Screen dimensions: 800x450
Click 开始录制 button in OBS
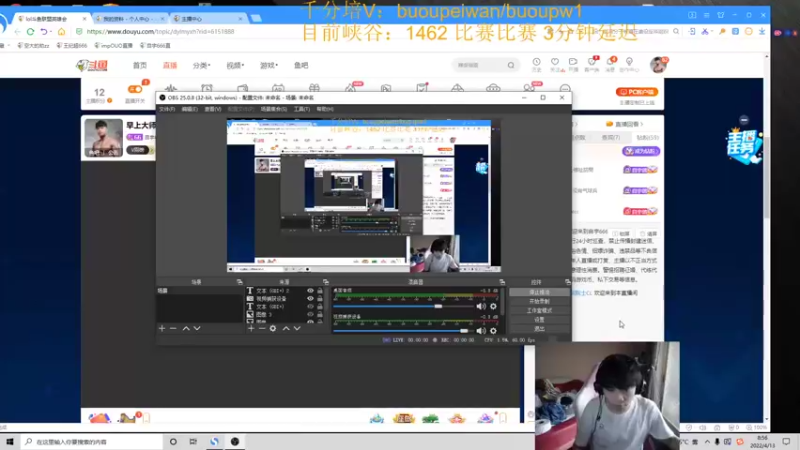click(x=539, y=302)
